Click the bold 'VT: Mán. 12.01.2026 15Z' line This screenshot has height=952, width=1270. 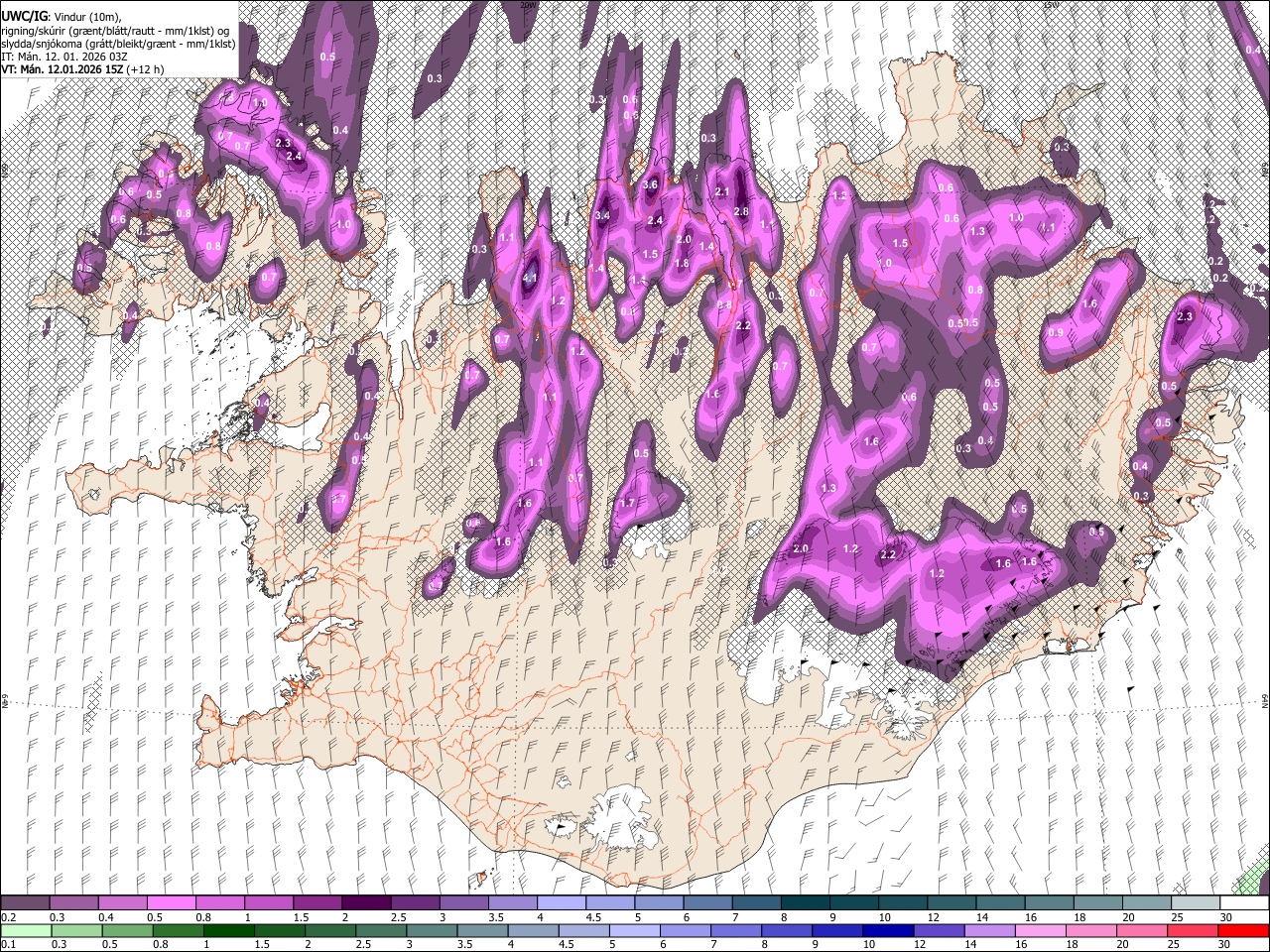(x=61, y=69)
